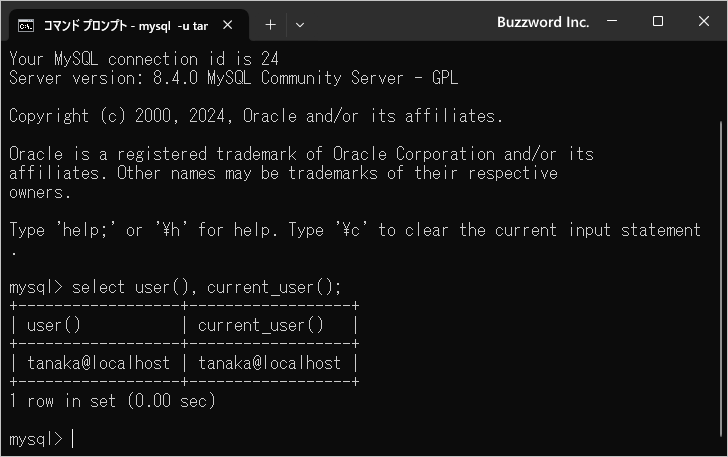Click the user() column header
The height and width of the screenshot is (457, 728).
[x=54, y=325]
